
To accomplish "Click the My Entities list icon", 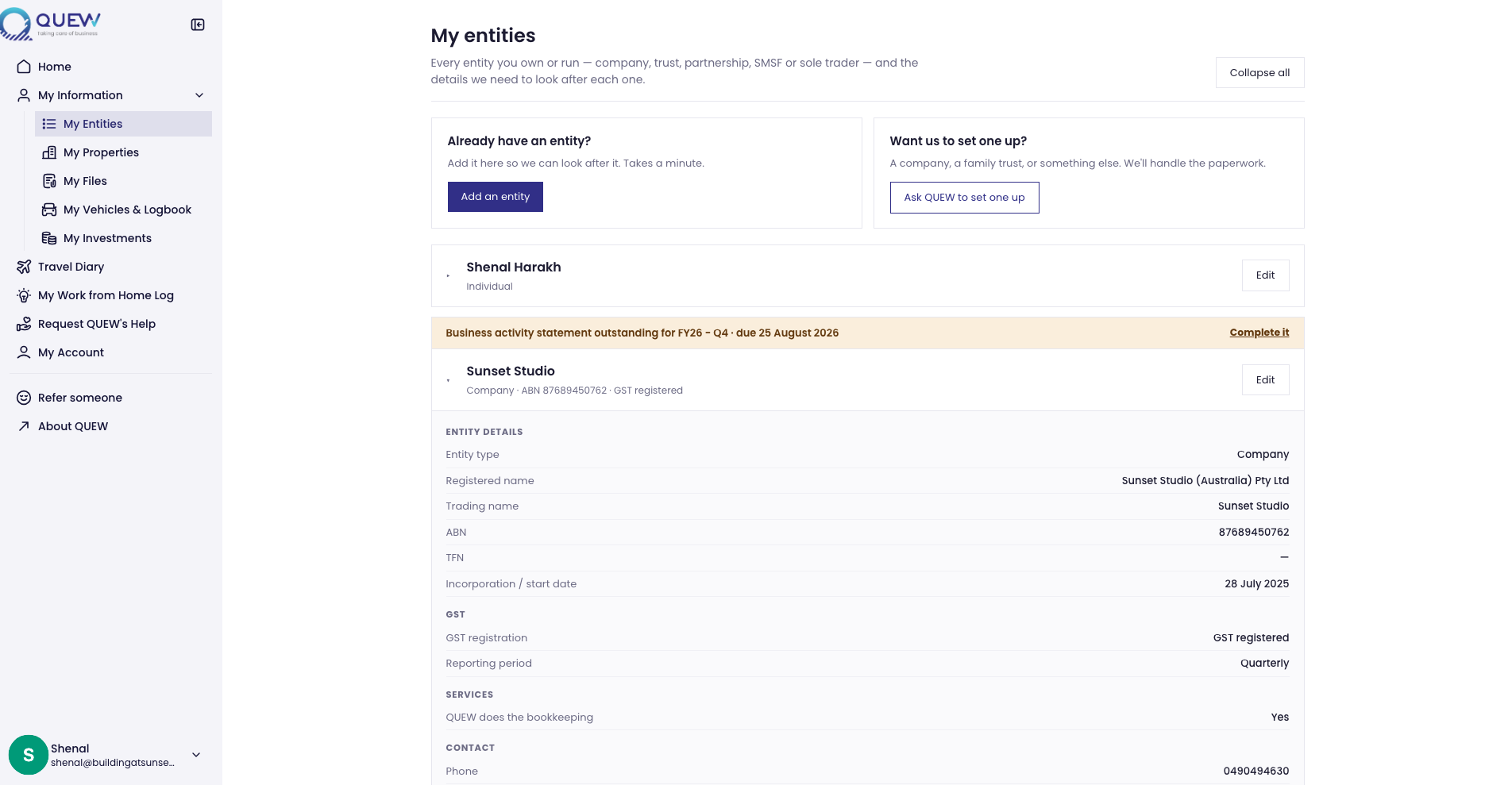I will 49,124.
